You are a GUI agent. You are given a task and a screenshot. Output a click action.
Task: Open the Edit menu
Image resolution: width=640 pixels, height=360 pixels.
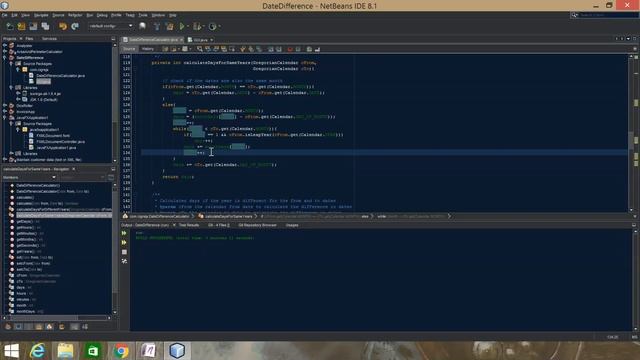pyautogui.click(x=14, y=15)
